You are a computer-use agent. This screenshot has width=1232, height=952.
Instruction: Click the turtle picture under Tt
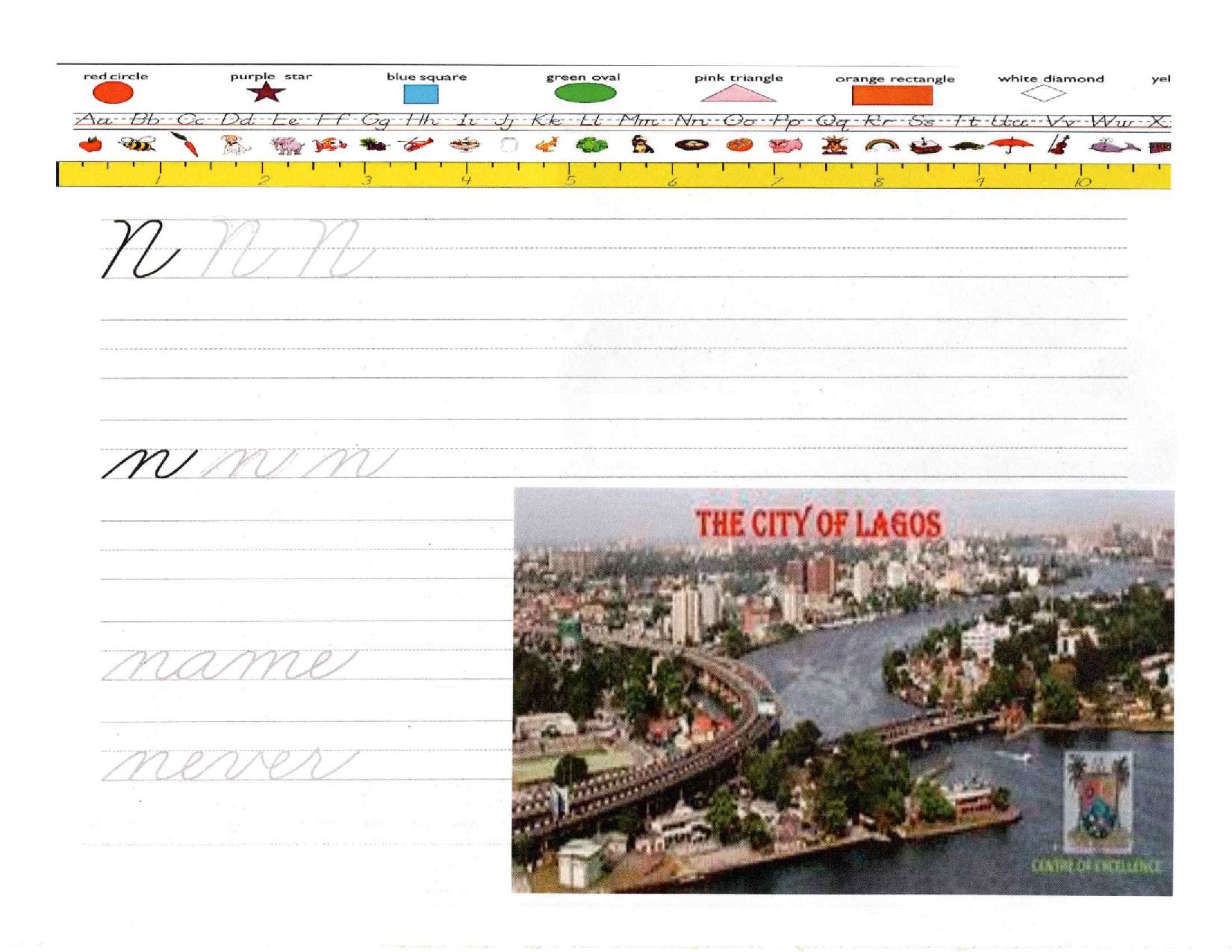[968, 146]
